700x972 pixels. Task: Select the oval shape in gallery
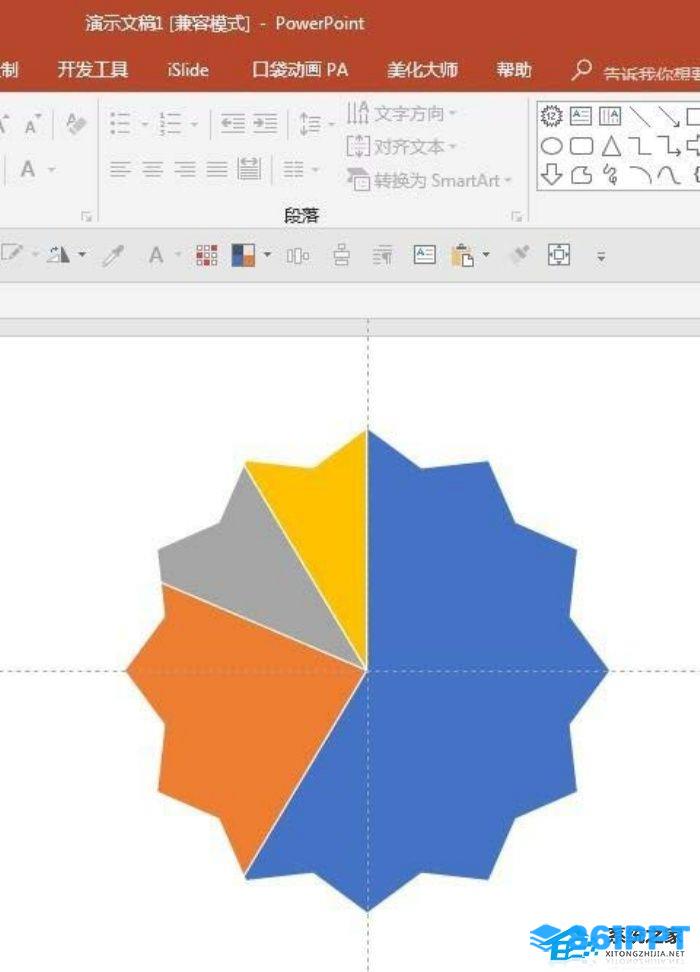(x=551, y=147)
